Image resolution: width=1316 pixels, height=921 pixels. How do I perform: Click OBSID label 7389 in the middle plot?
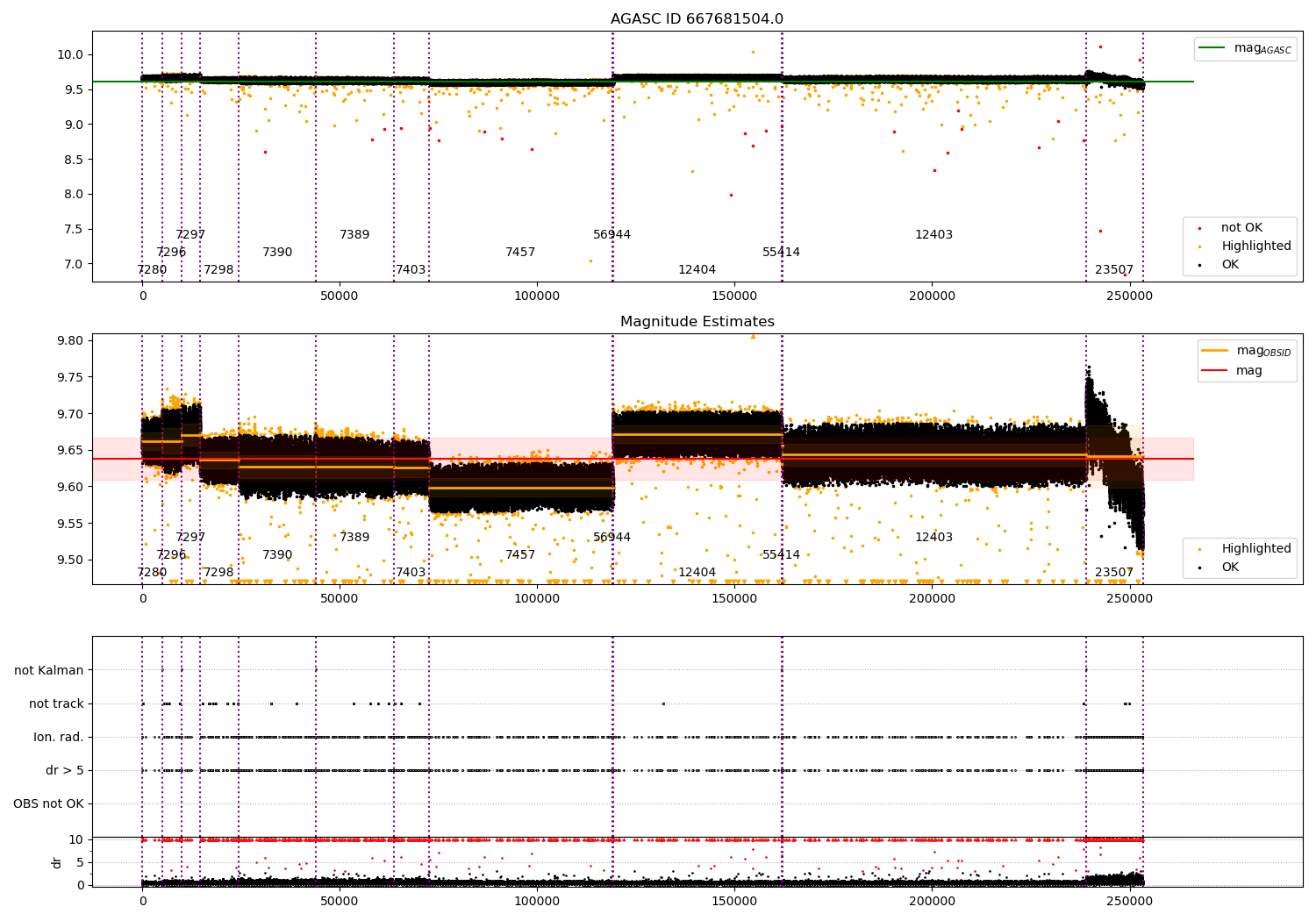point(354,538)
